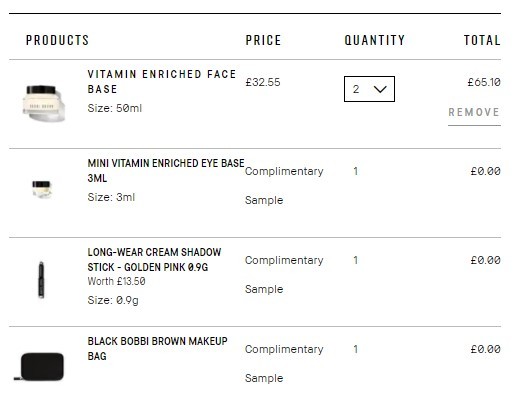
Task: Open Vitamin Enriched Face Base product image
Action: [43, 103]
